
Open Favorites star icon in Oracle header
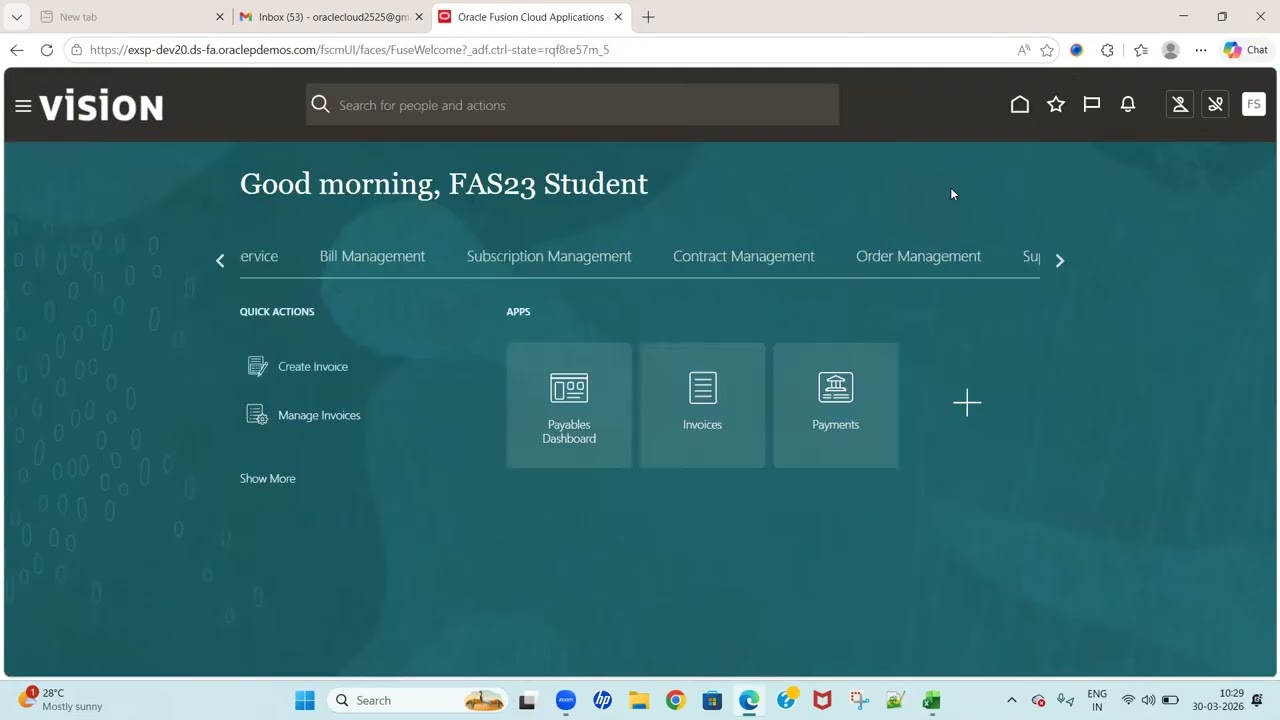[x=1056, y=104]
